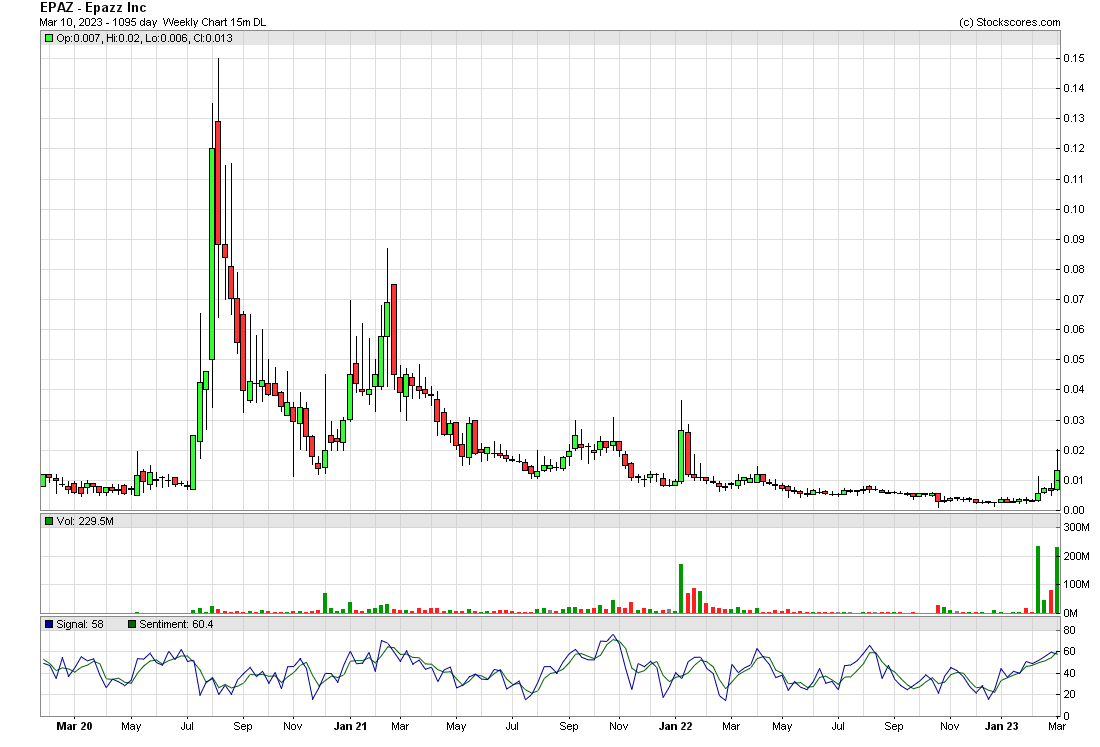Click the 'Mar 20' date axis label
Image resolution: width=1100 pixels, height=747 pixels.
pos(74,726)
